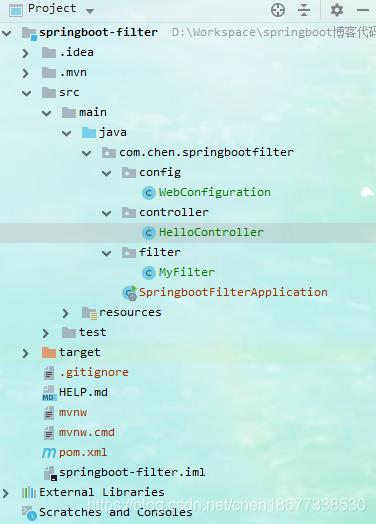Screen dimensions: 376x524
Task: Click the controller package icon
Action: pyautogui.click(x=129, y=213)
